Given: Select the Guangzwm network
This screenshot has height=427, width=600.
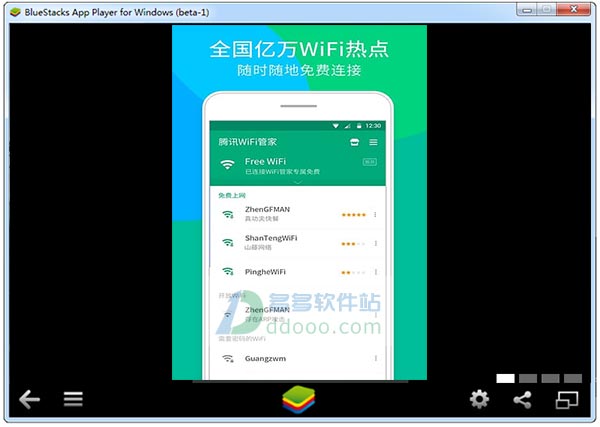Looking at the screenshot, I should click(x=297, y=359).
